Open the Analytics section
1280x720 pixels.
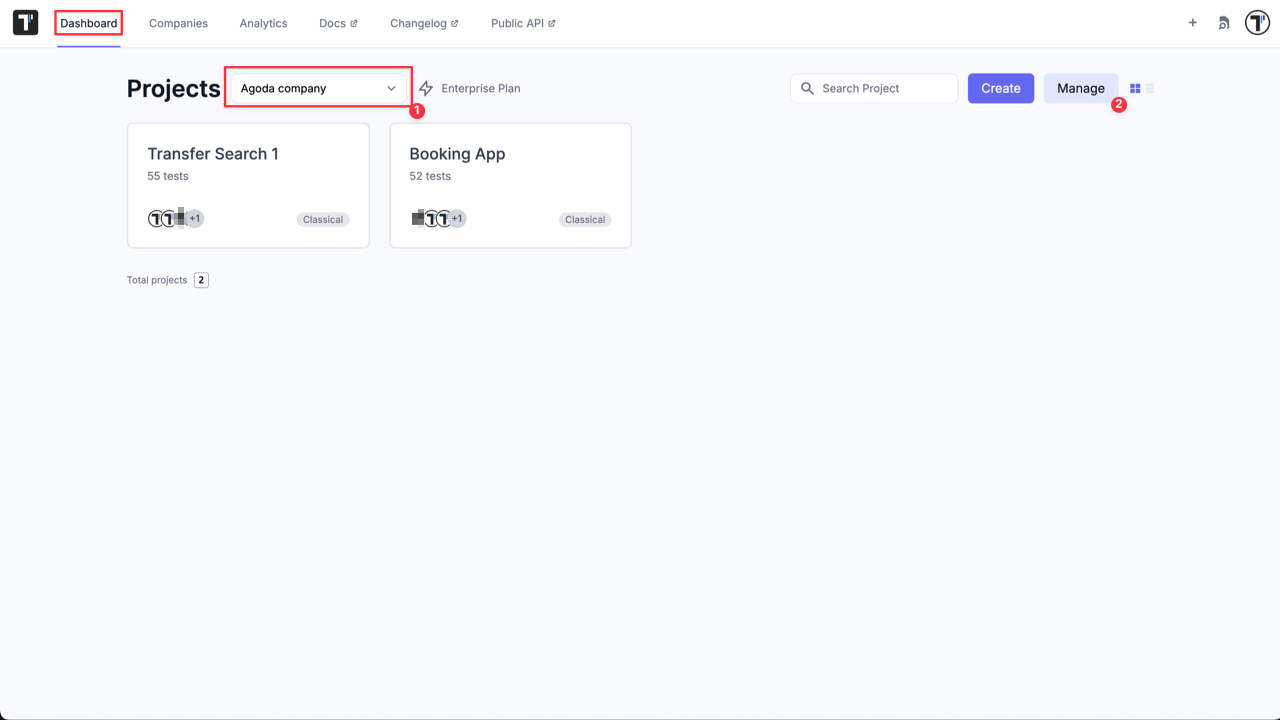point(263,23)
